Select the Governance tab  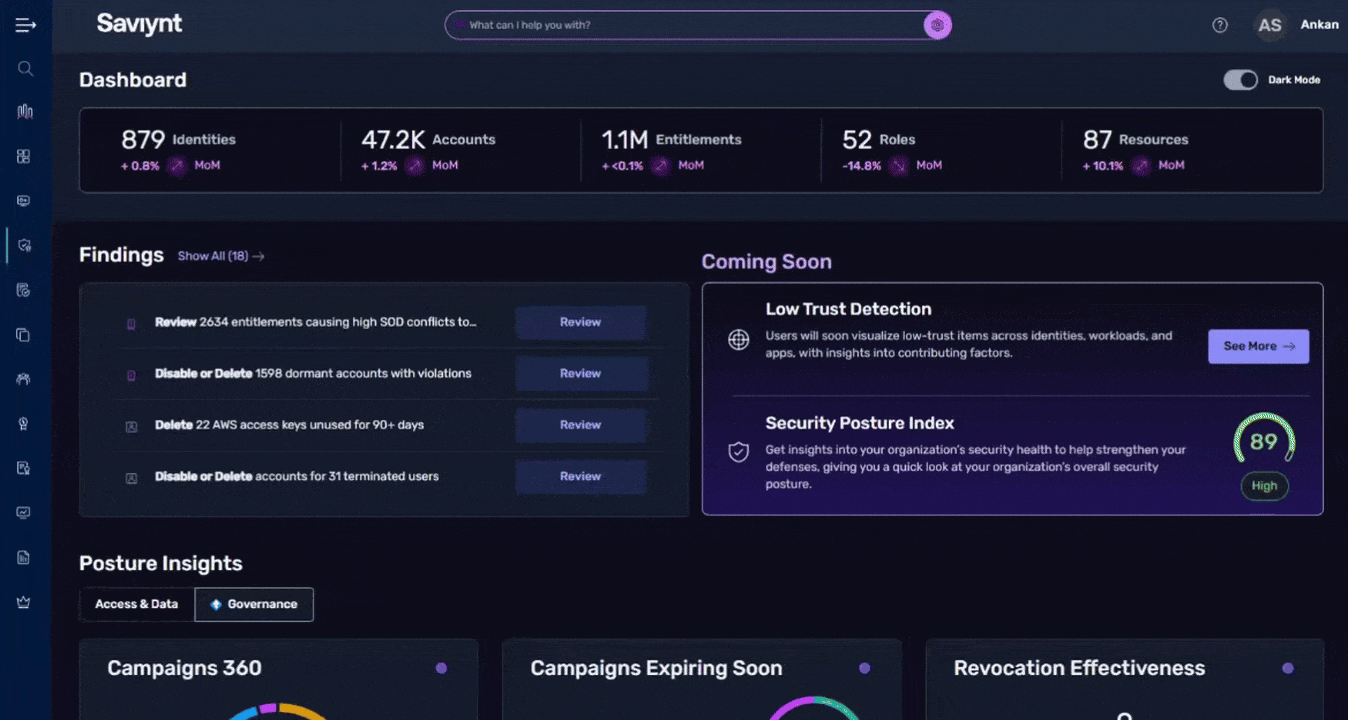coord(254,604)
